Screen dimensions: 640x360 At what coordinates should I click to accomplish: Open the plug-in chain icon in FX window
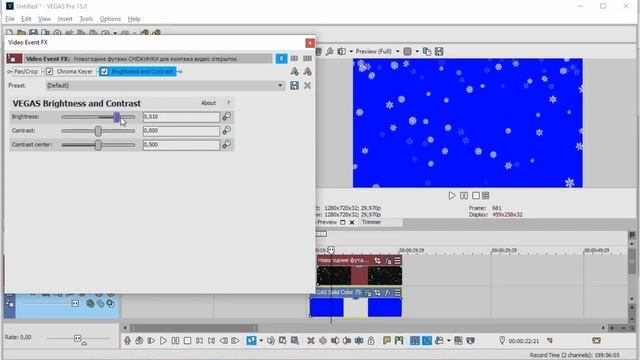pos(294,71)
